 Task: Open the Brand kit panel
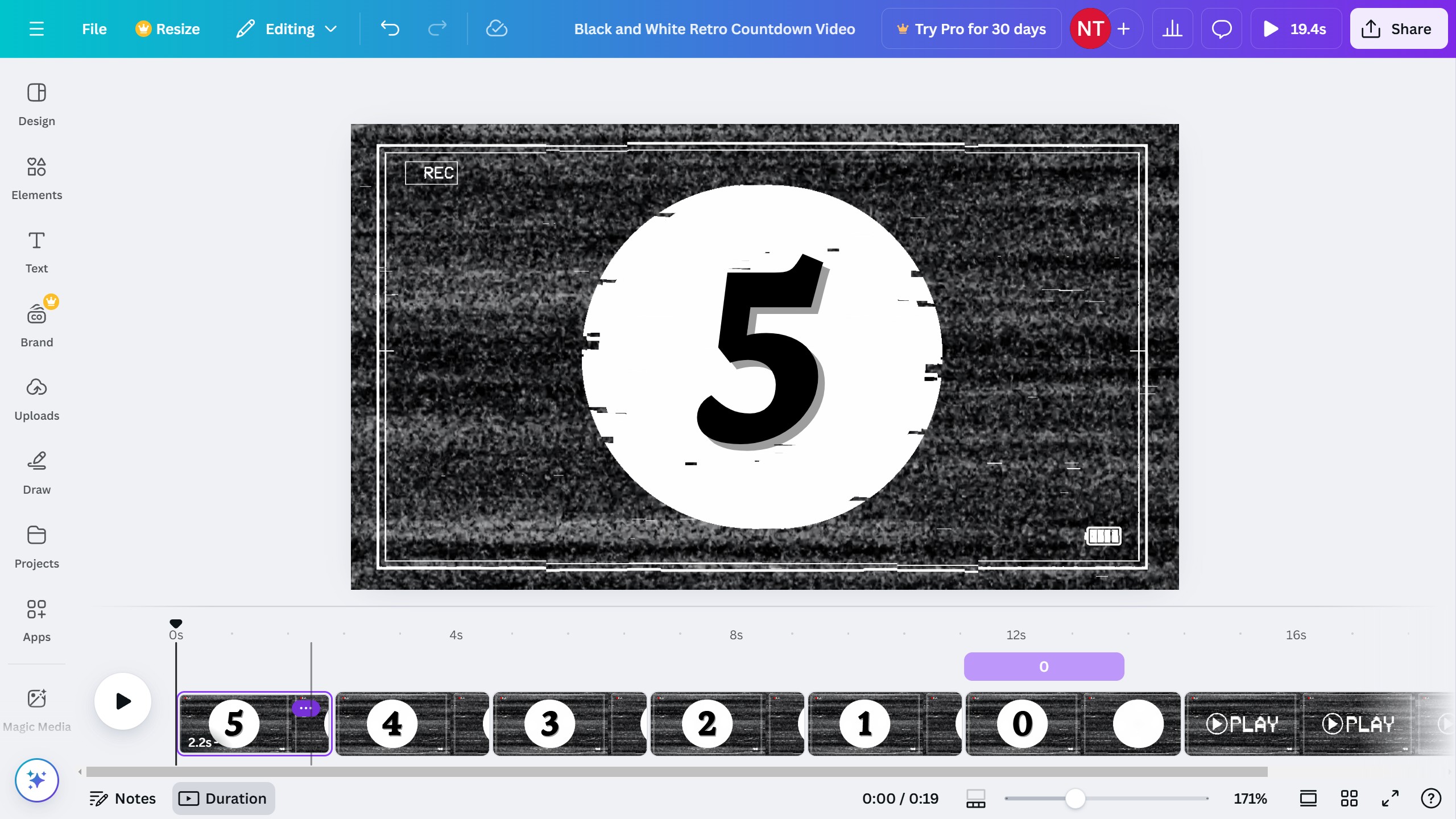point(36,325)
